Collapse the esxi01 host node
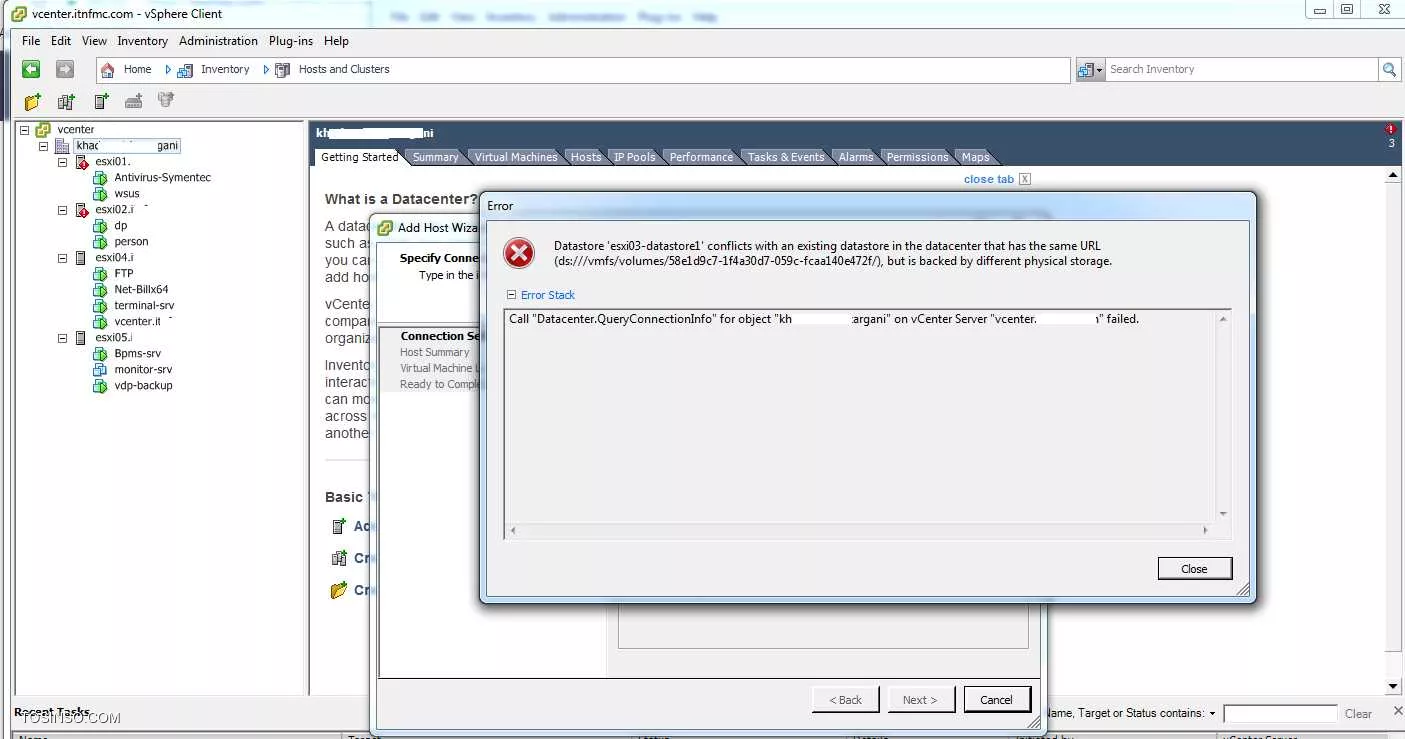Image resolution: width=1405 pixels, height=739 pixels. point(62,162)
